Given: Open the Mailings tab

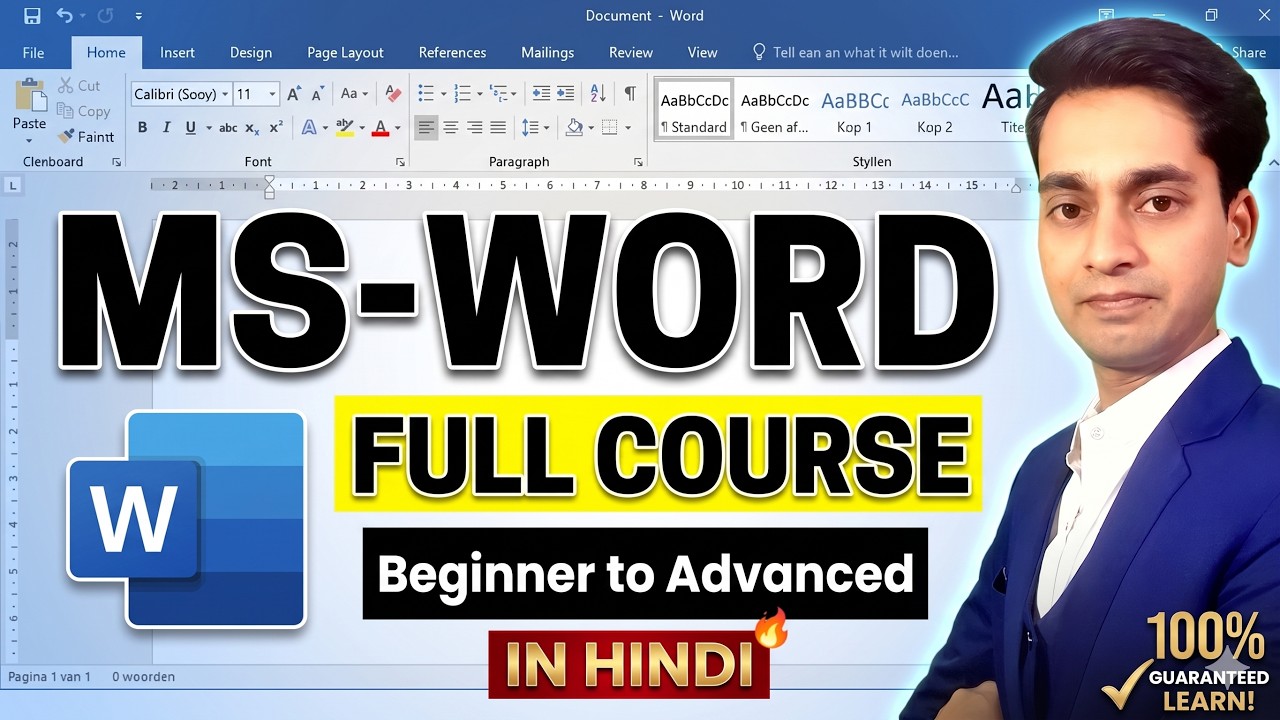Looking at the screenshot, I should pos(548,52).
